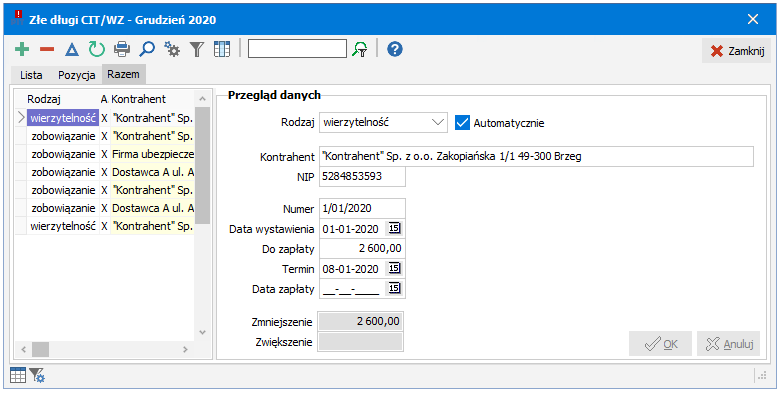Open Data zapłaty calendar picker
780x393 pixels.
[394, 288]
